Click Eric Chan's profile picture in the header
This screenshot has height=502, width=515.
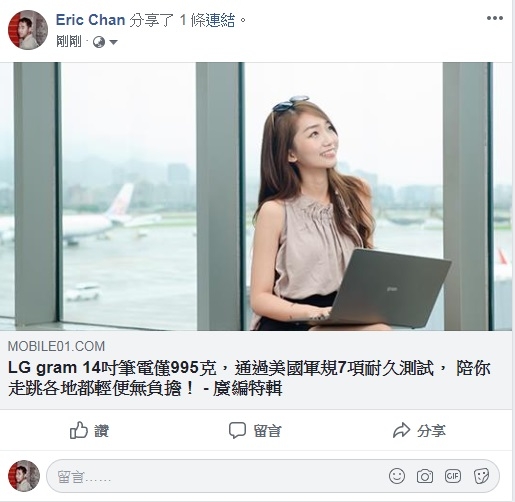click(28, 30)
